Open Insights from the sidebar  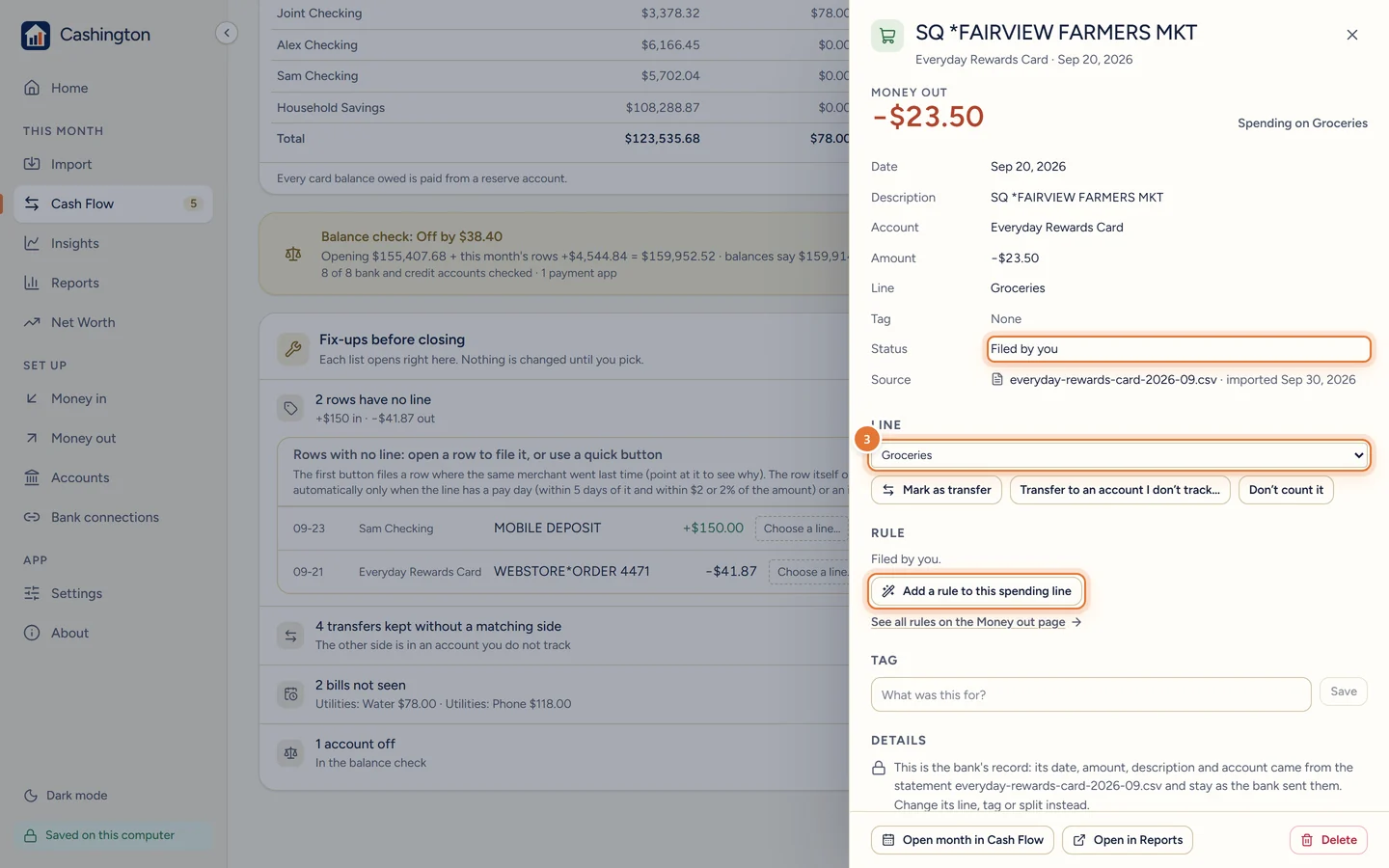[x=113, y=243]
